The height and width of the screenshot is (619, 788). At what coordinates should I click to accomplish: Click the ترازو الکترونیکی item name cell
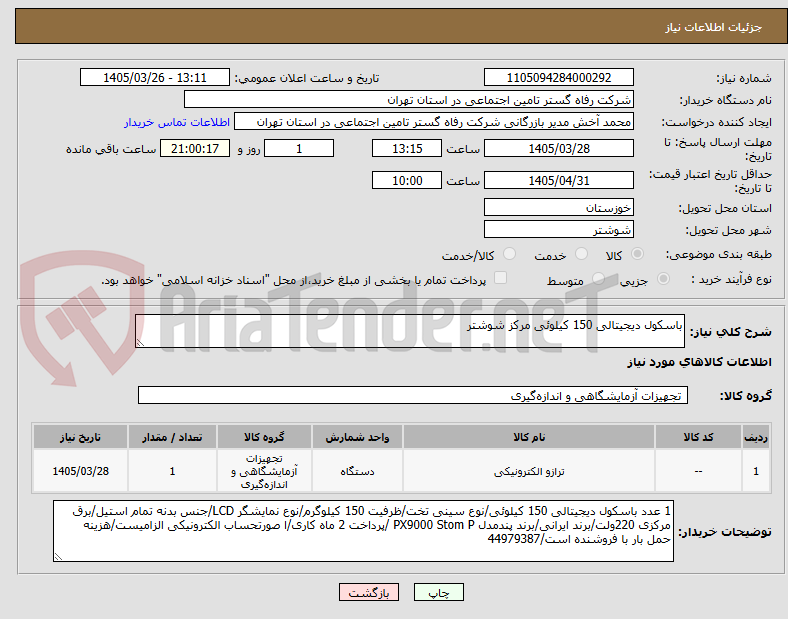(529, 471)
